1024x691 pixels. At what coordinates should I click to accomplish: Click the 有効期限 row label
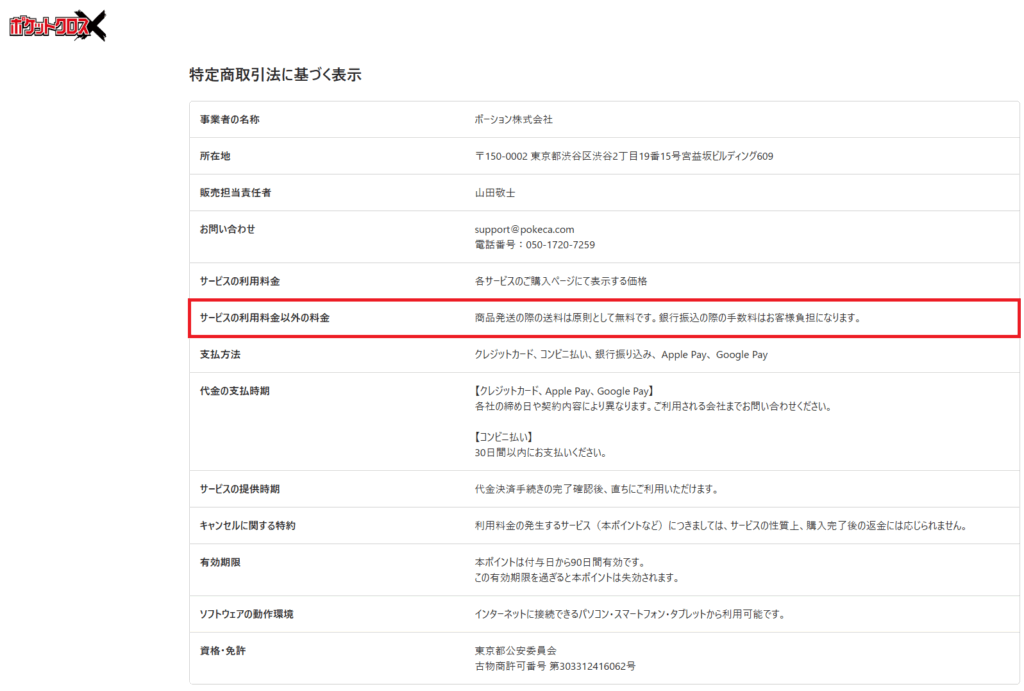pos(220,562)
